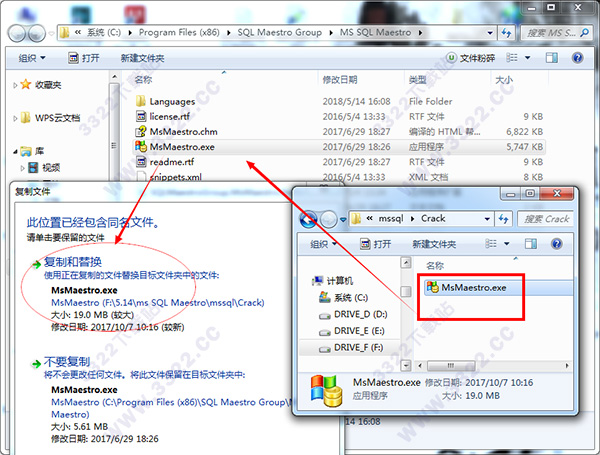The width and height of the screenshot is (600, 455).
Task: Open 组织 menu in Crack window
Action: pyautogui.click(x=323, y=244)
